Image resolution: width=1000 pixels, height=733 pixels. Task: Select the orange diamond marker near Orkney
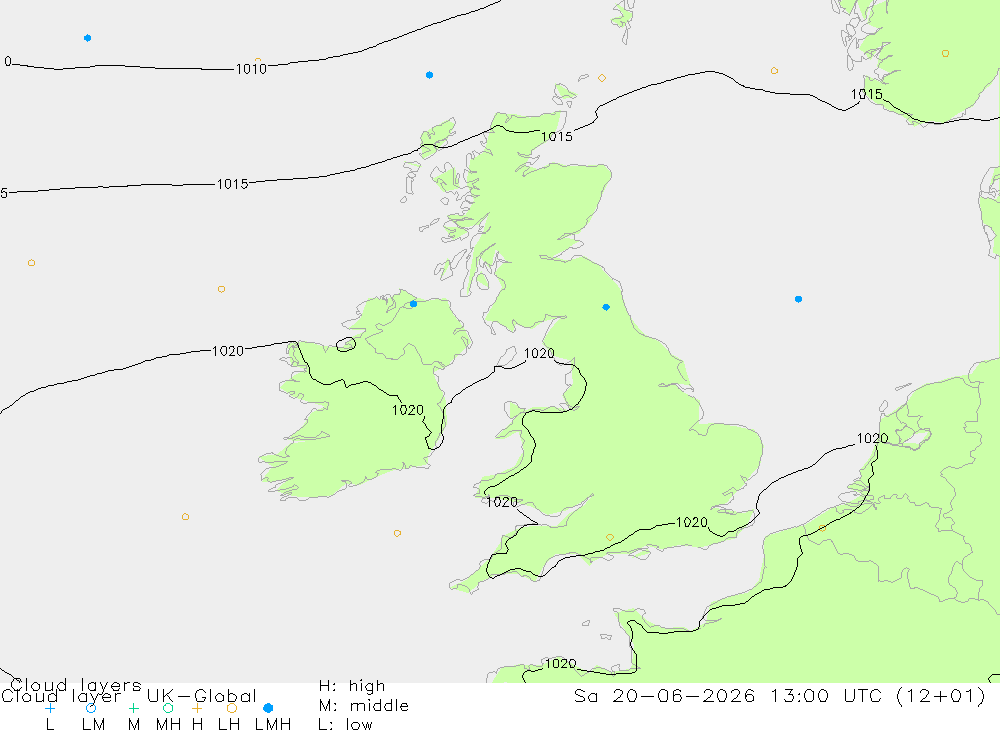tap(601, 78)
